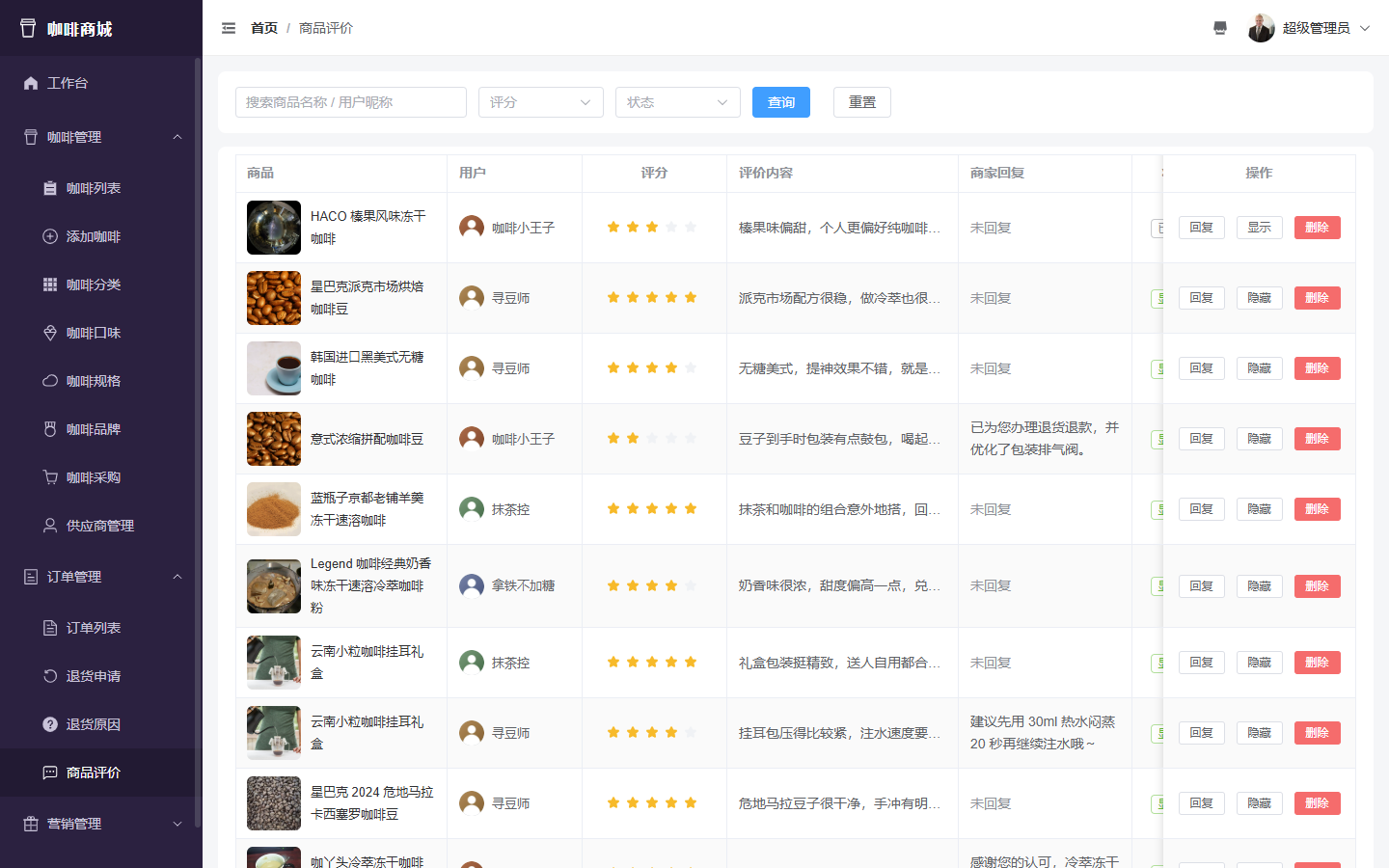The height and width of the screenshot is (868, 1389).
Task: Hide the 星巴克派克市场烘焙咖啡豆 review
Action: point(1259,298)
